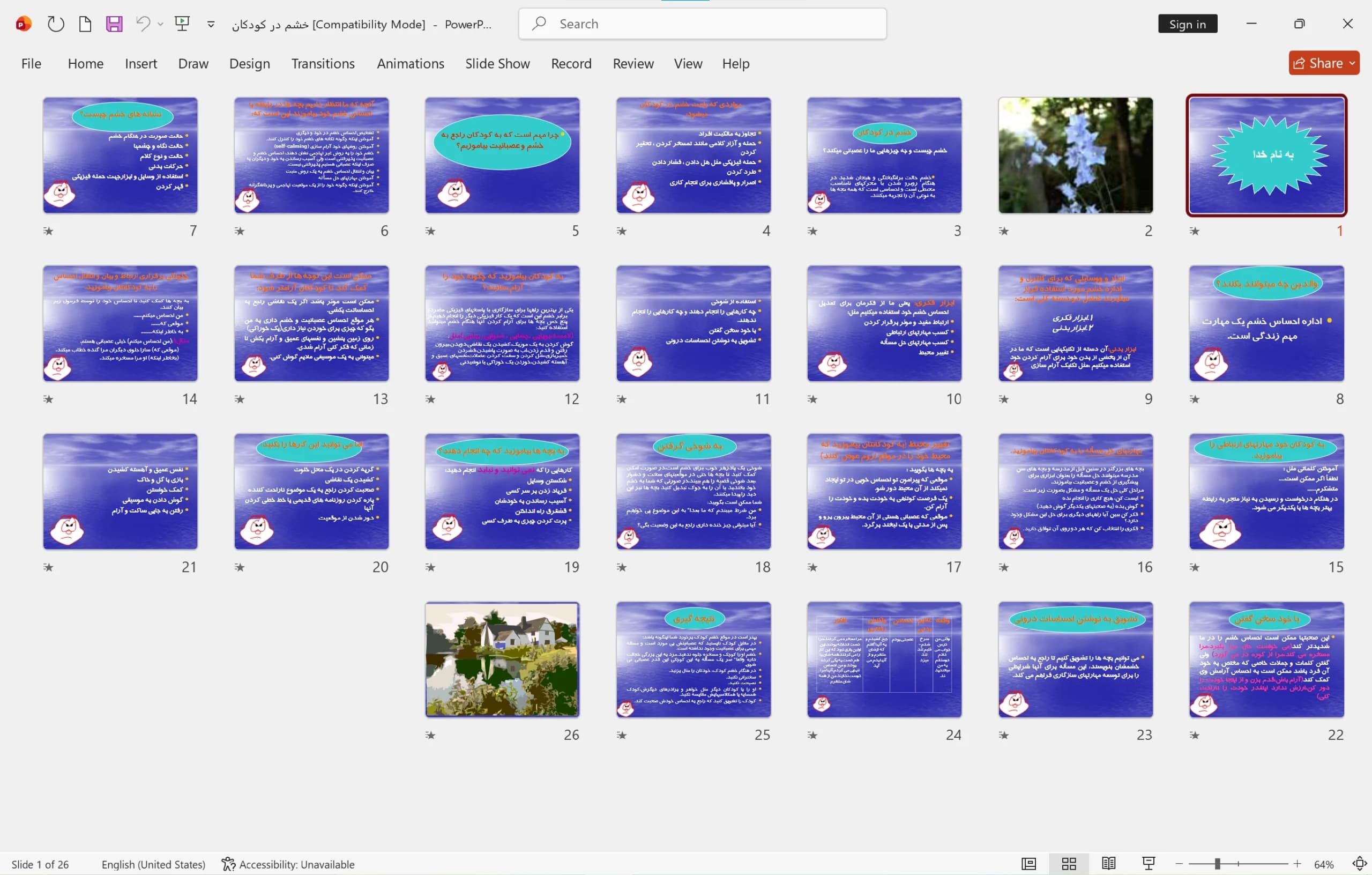Image resolution: width=1372 pixels, height=875 pixels.
Task: Click the New blank presentation icon
Action: [x=85, y=24]
